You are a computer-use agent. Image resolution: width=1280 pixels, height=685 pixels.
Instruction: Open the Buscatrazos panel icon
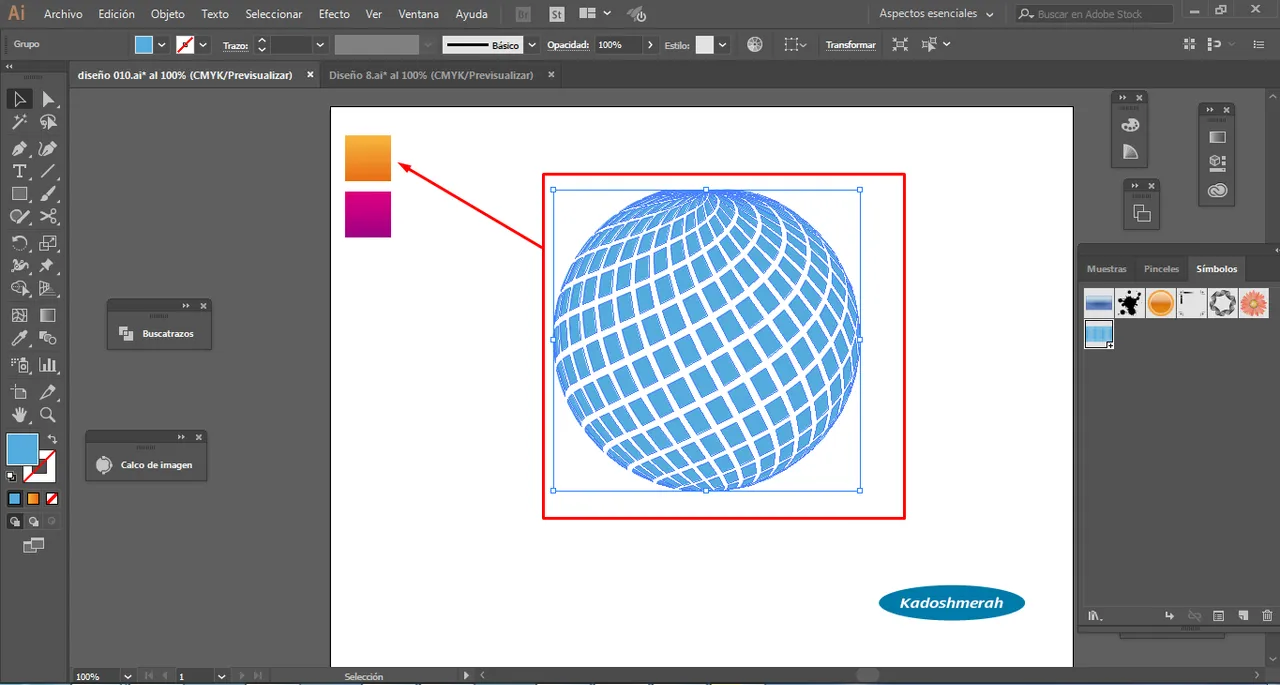coord(126,333)
